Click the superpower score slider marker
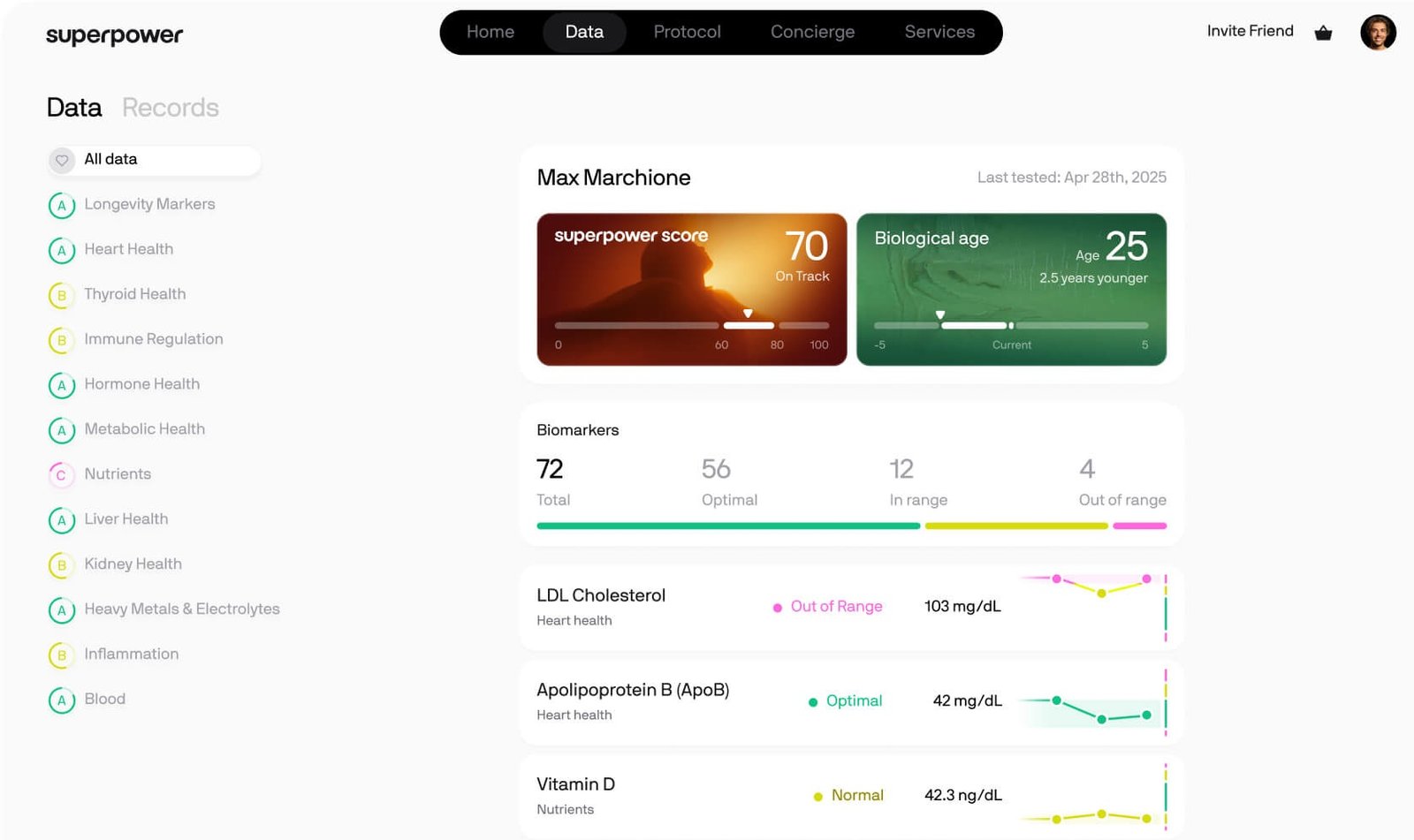Screen dimensions: 1414x840 point(748,313)
